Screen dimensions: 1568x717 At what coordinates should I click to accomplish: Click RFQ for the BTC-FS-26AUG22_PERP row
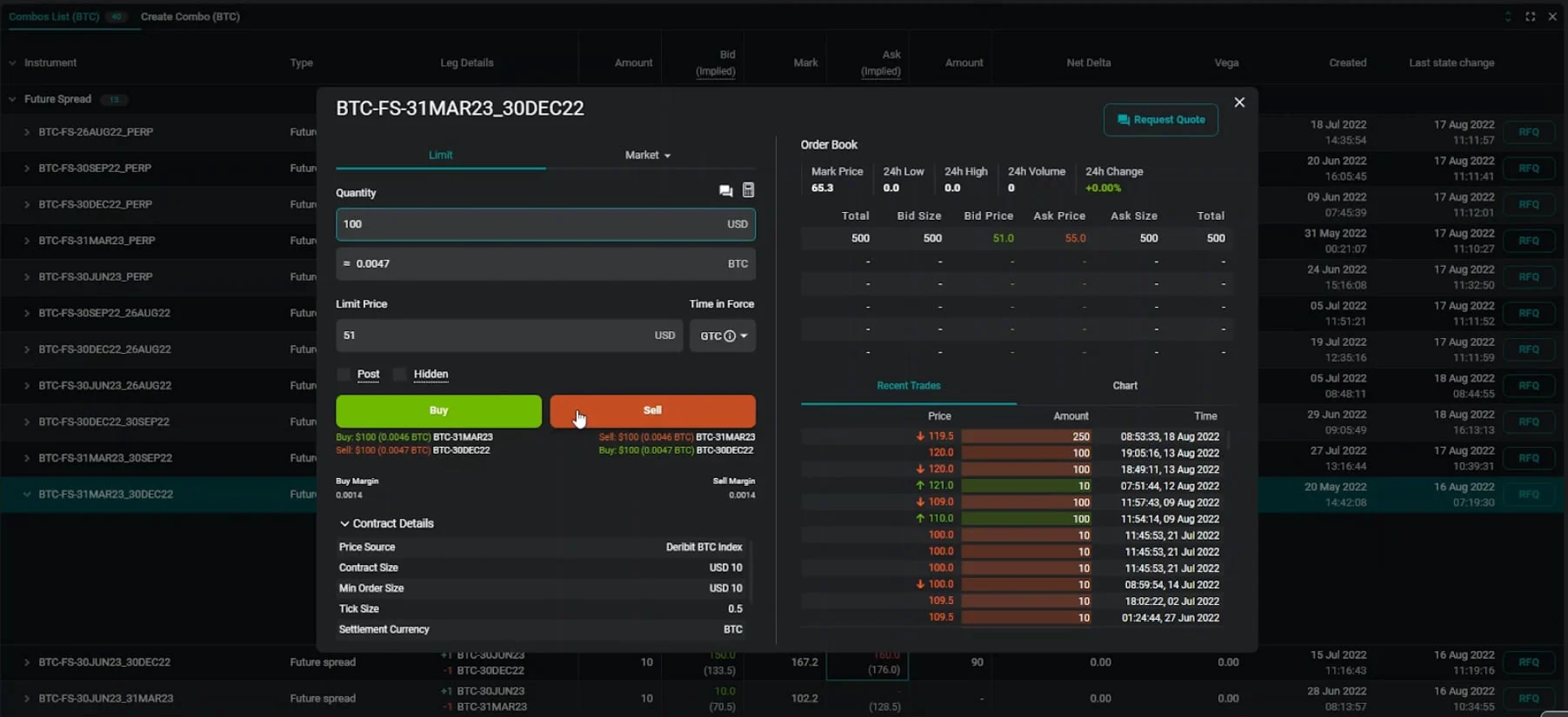pyautogui.click(x=1529, y=132)
